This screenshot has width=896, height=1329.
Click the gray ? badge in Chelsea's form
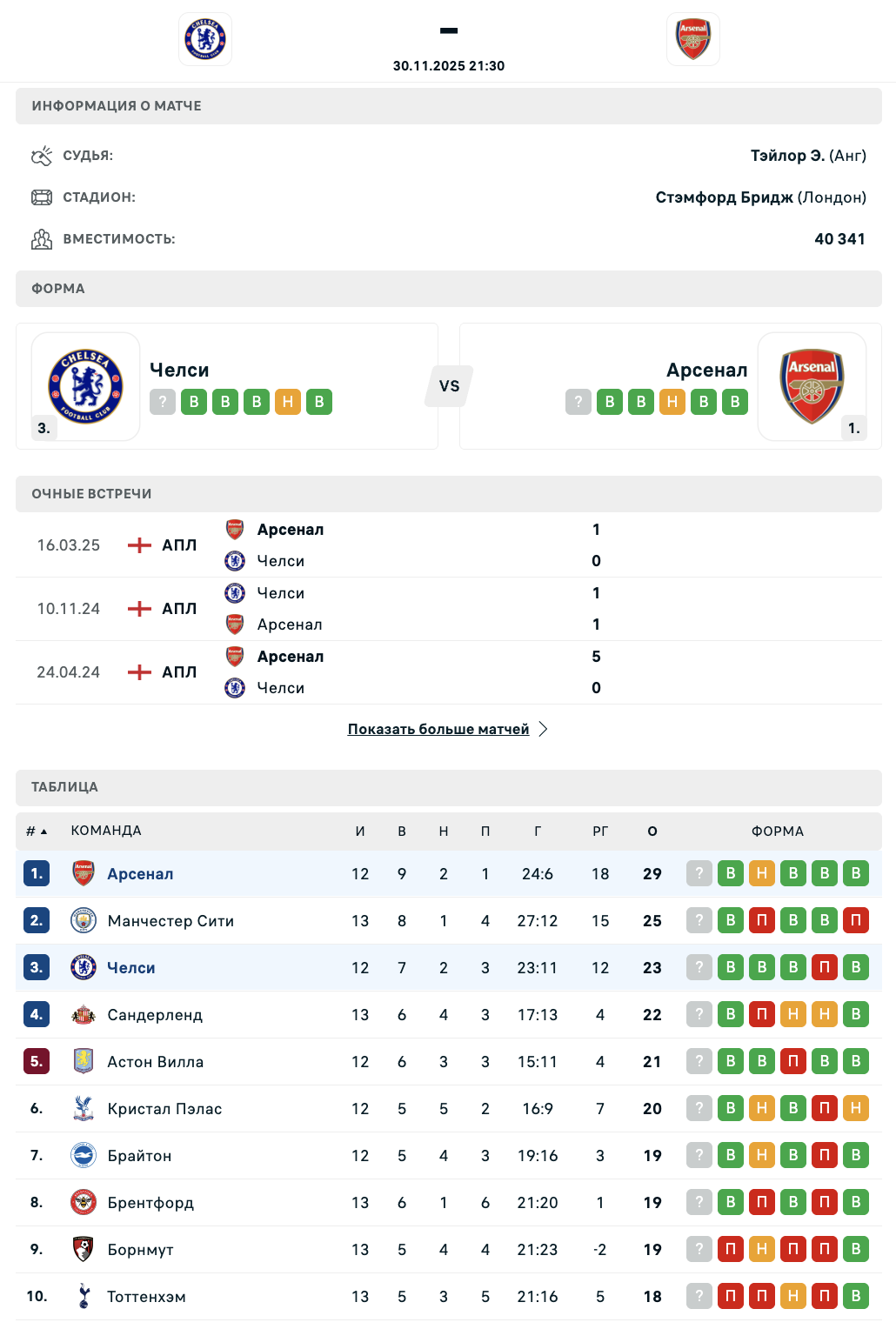[x=163, y=402]
